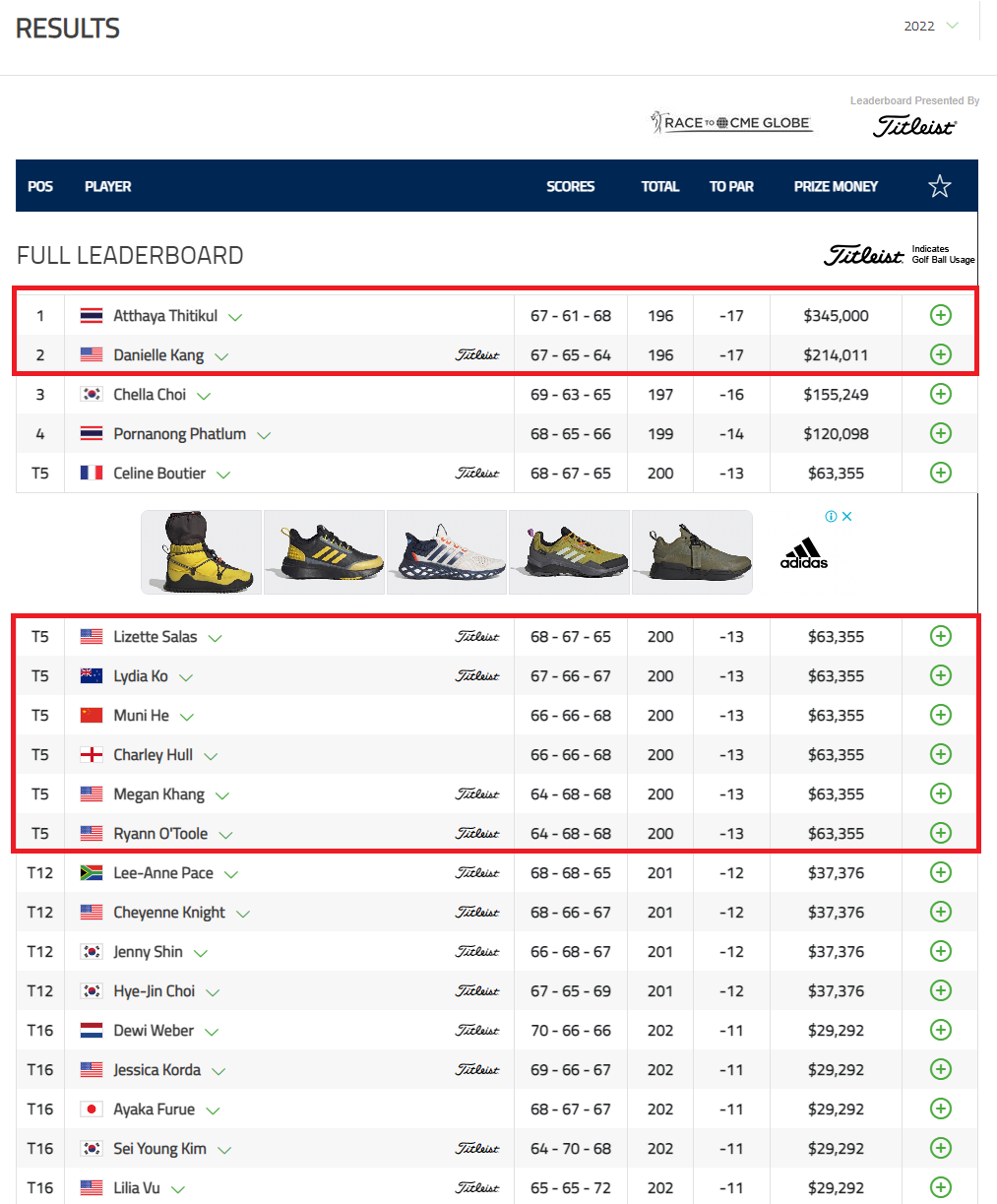
Task: Click the star icon in table header
Action: [x=940, y=186]
